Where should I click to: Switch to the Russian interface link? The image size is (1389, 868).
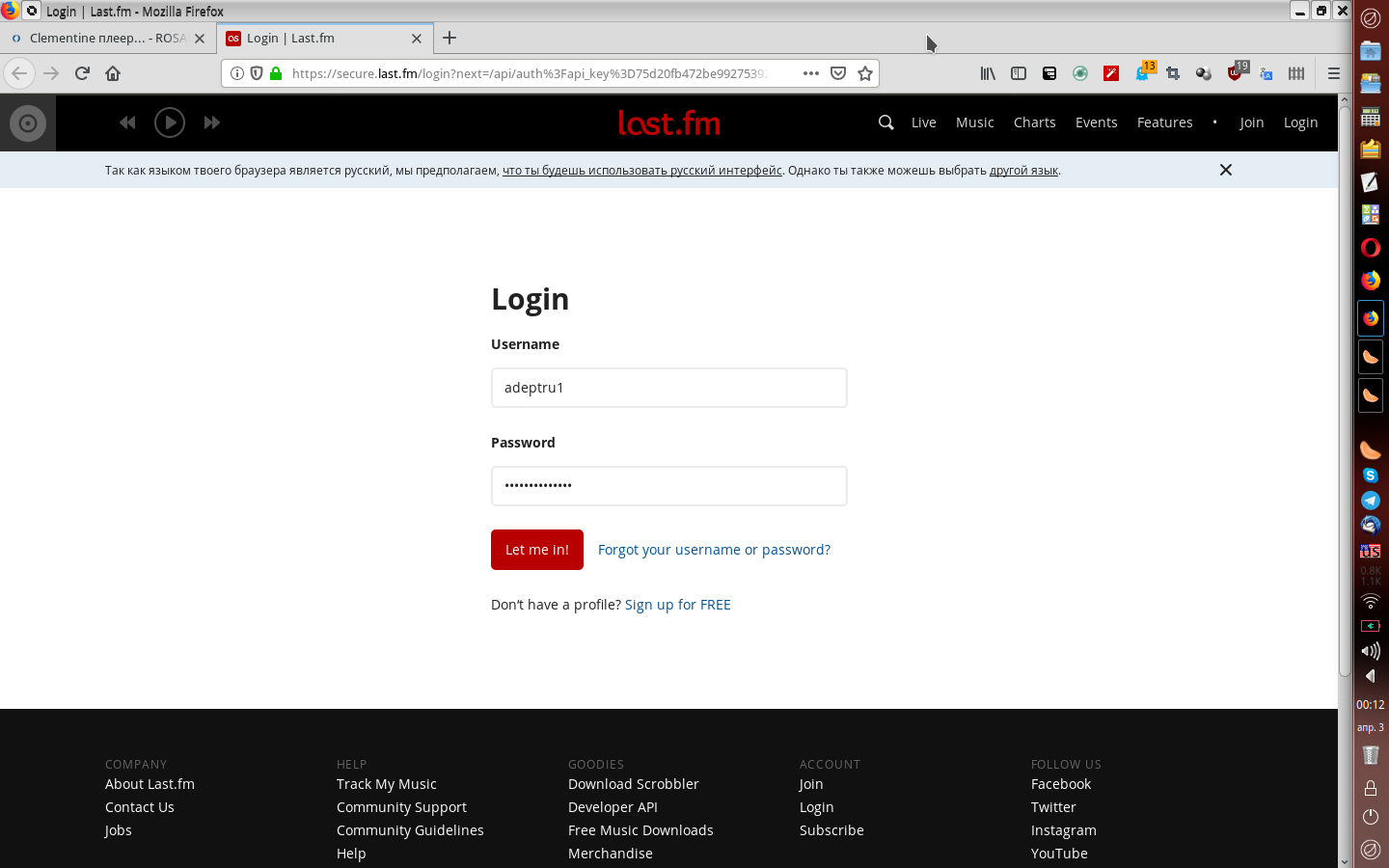pyautogui.click(x=642, y=171)
